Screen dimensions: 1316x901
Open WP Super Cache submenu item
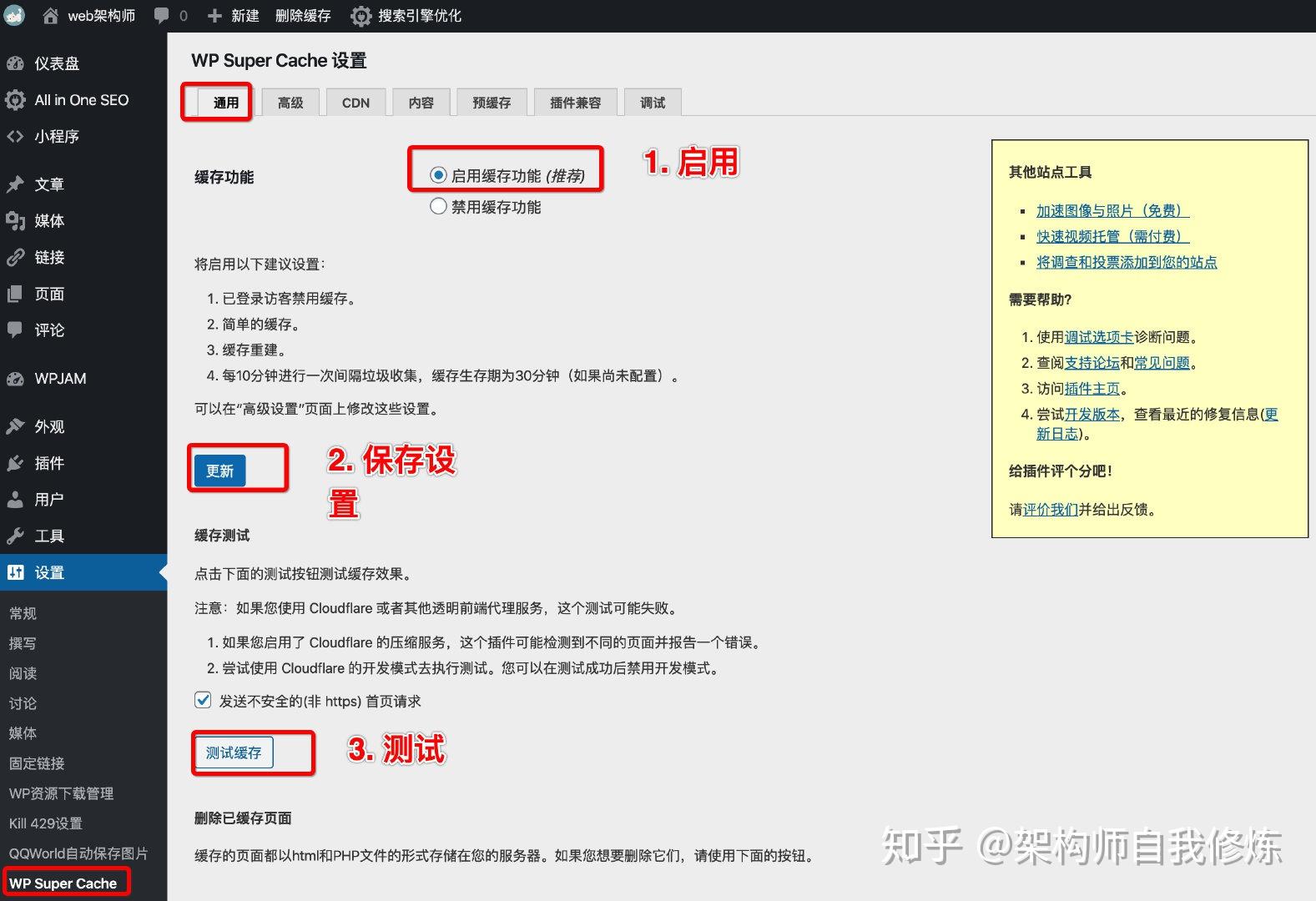pos(63,883)
